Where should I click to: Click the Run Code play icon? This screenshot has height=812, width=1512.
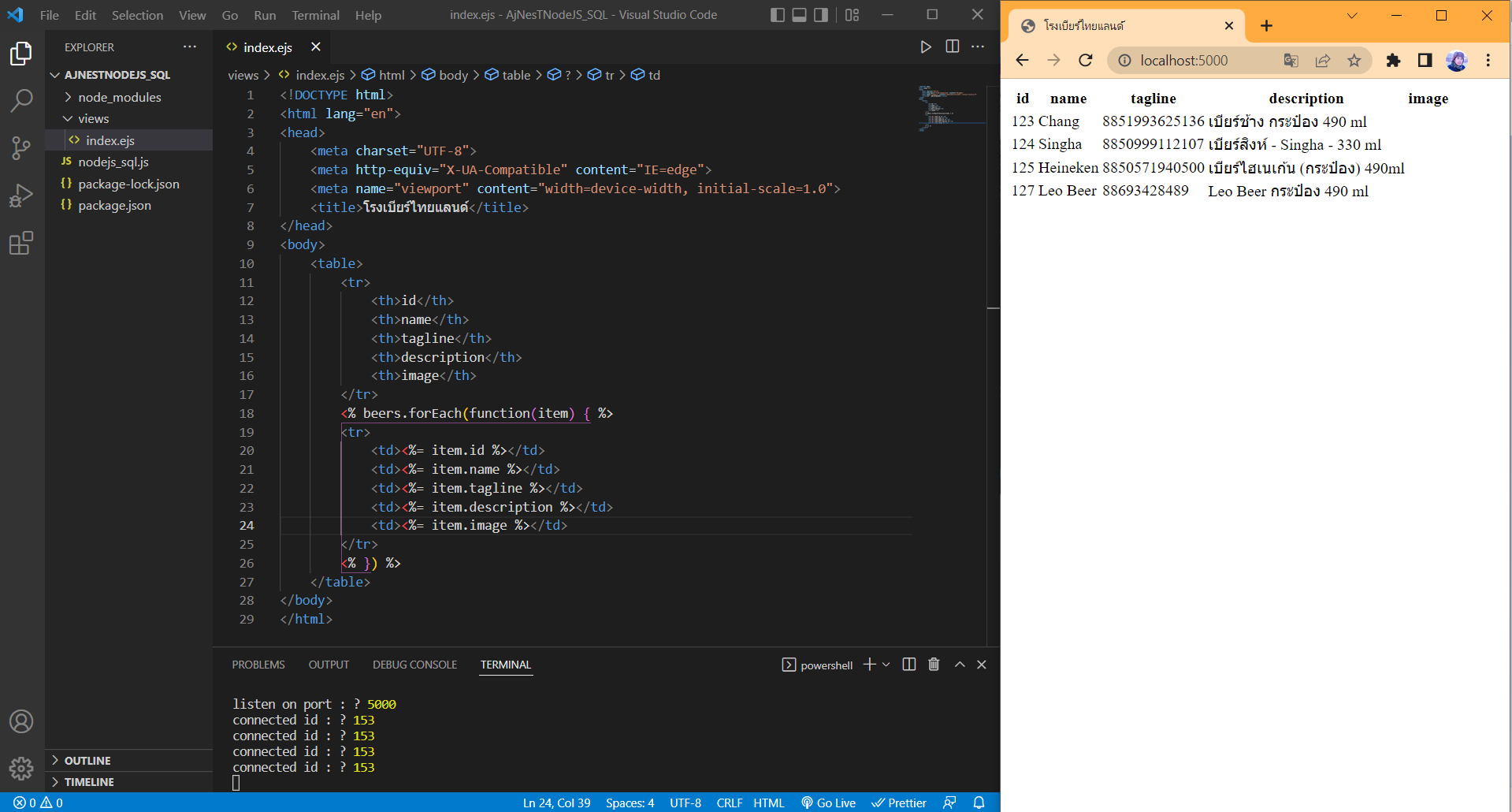coord(926,47)
